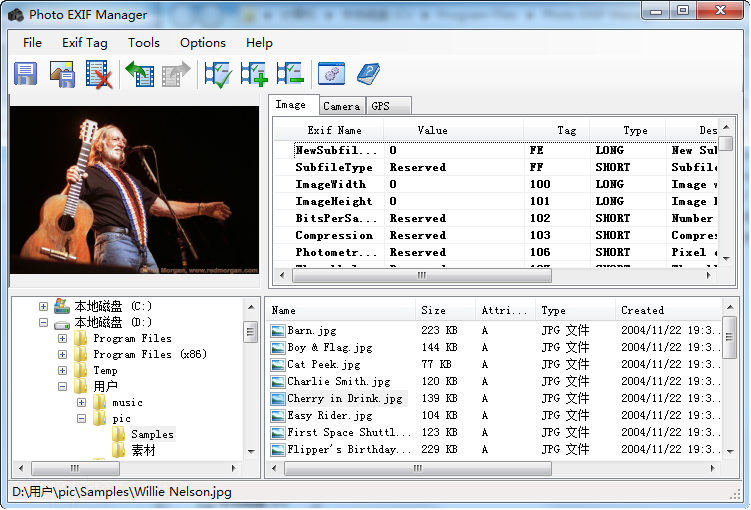Click the Save floppy disk toolbar icon
Image resolution: width=751 pixels, height=510 pixels.
26,74
